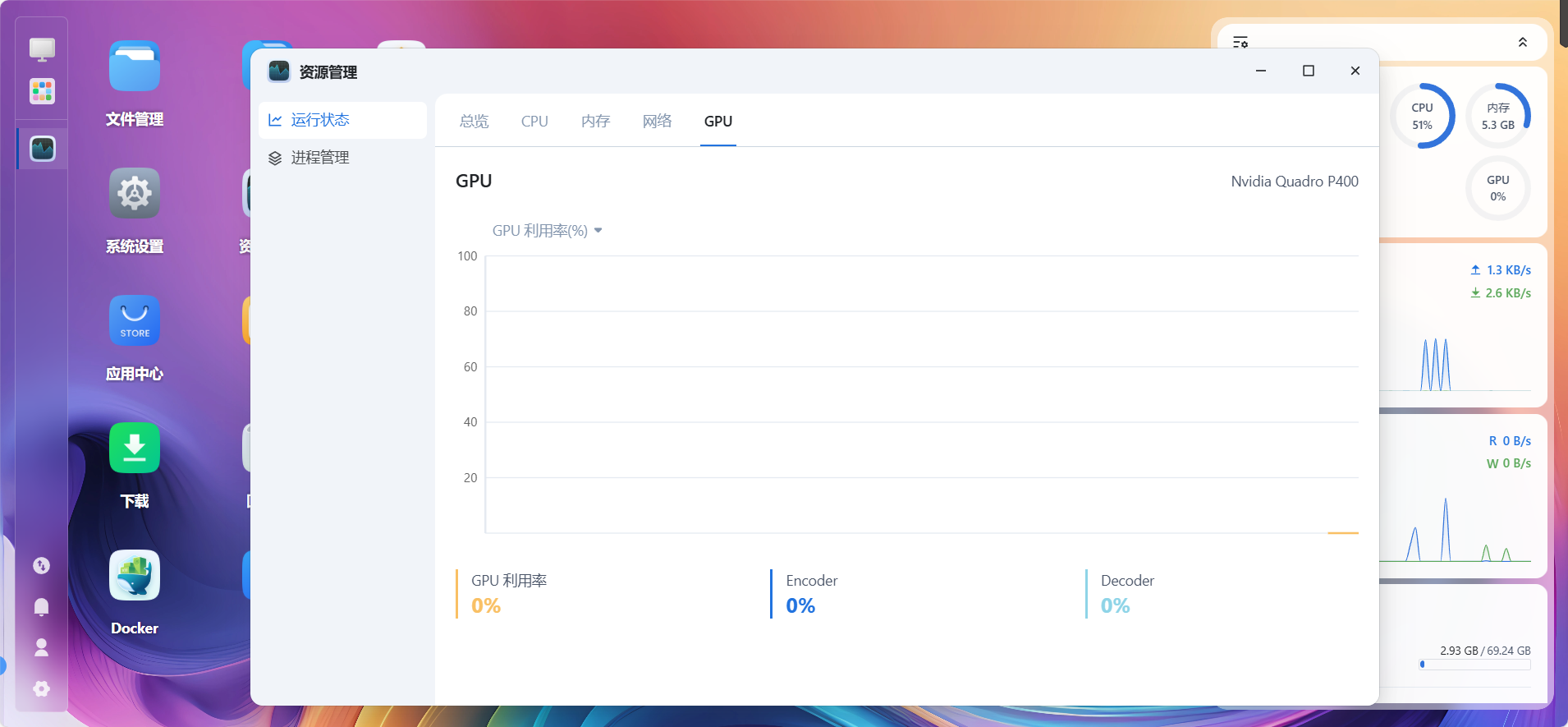Switch to the 总览 tab
Viewport: 1568px width, 727px height.
(475, 122)
